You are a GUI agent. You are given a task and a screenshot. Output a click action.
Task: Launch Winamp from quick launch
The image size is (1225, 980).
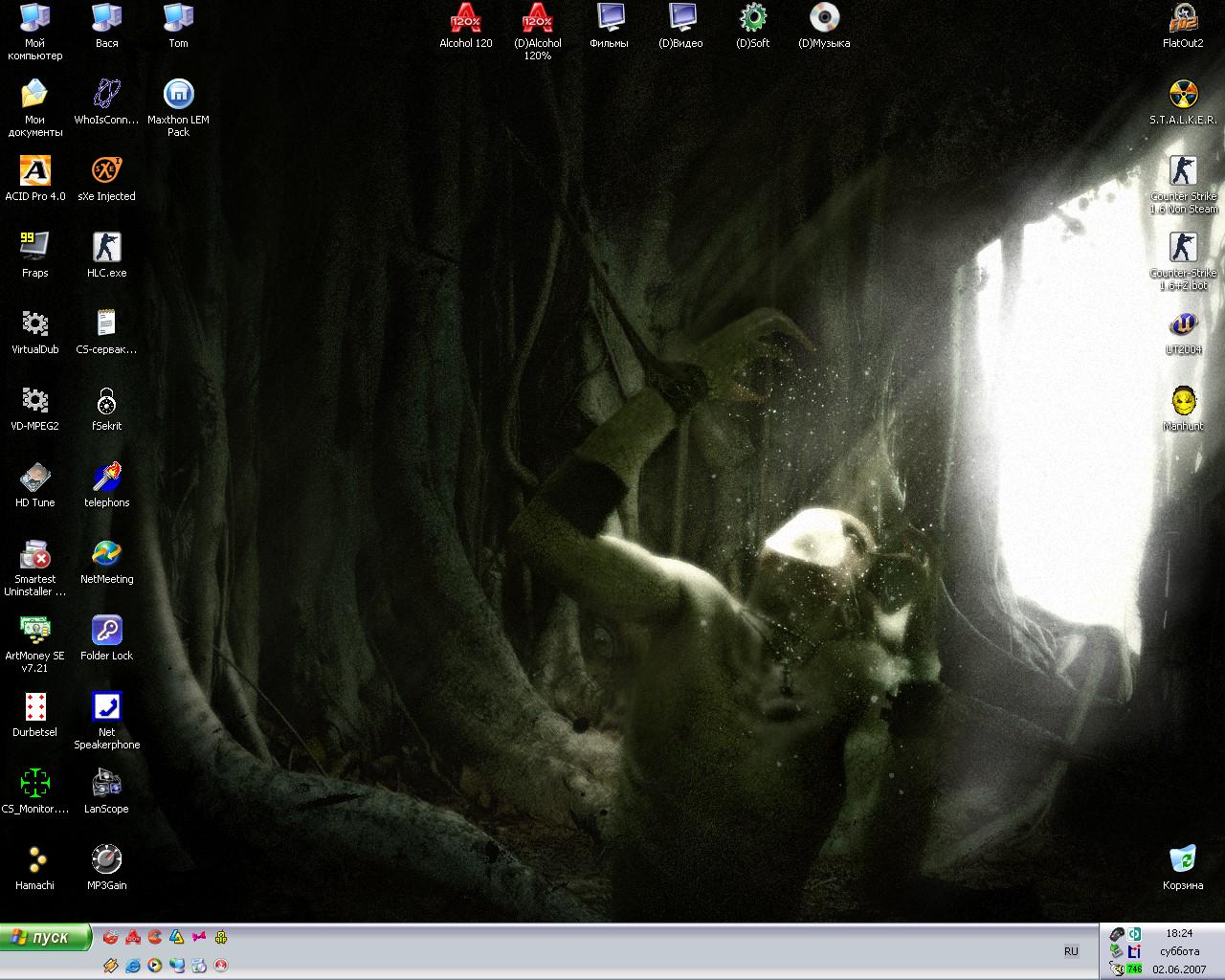(110, 966)
